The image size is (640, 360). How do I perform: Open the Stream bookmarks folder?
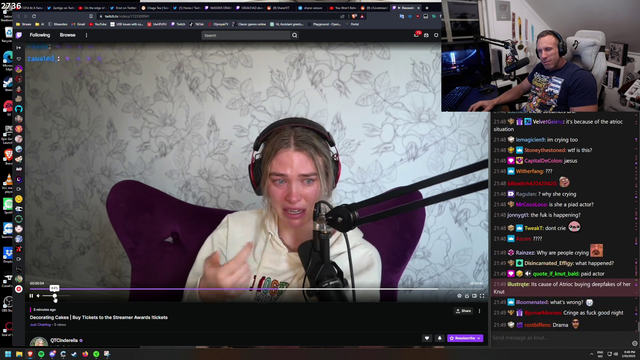coord(24,24)
